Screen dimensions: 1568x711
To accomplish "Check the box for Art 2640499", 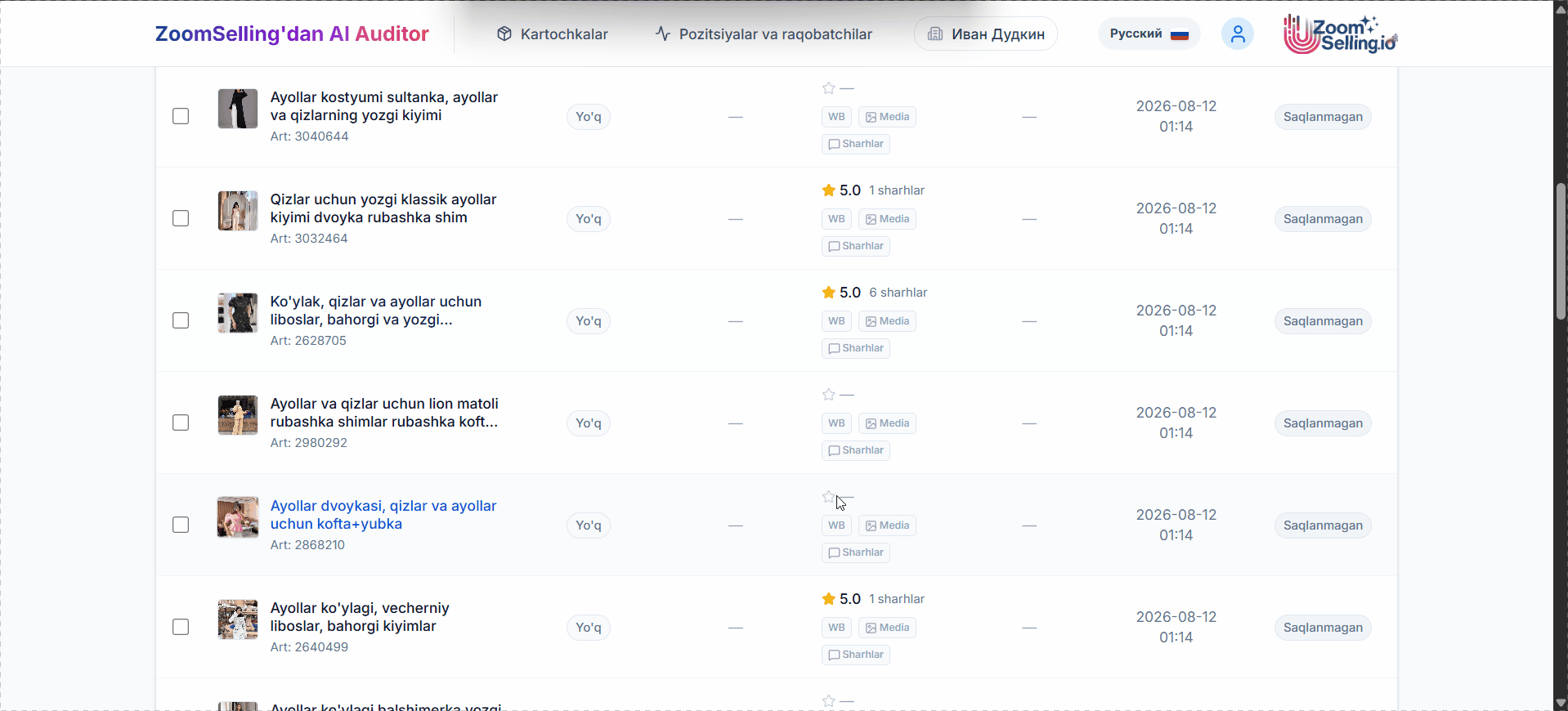I will click(x=181, y=627).
